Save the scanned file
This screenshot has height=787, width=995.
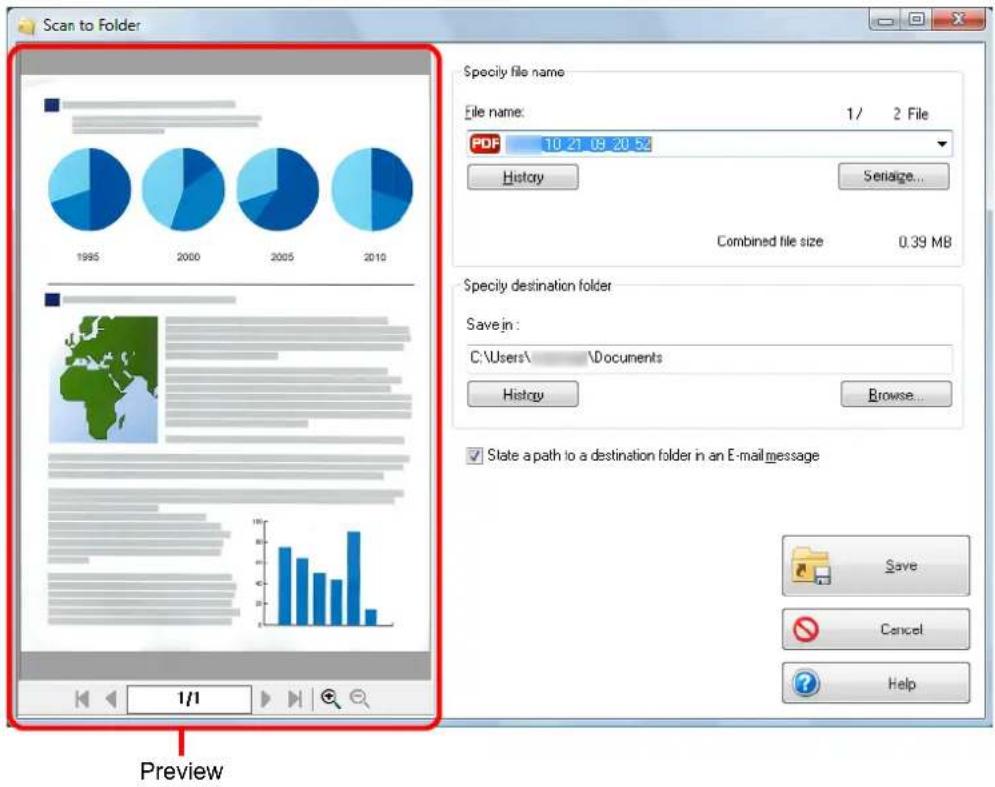click(876, 565)
